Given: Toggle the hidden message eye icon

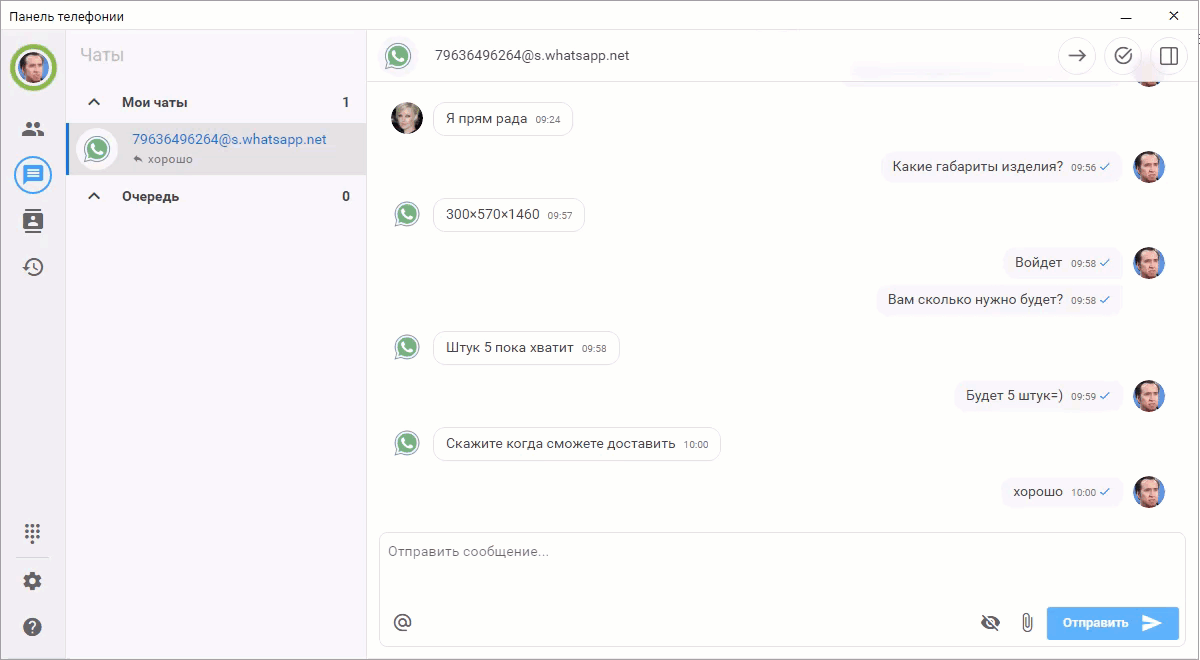Looking at the screenshot, I should 990,623.
